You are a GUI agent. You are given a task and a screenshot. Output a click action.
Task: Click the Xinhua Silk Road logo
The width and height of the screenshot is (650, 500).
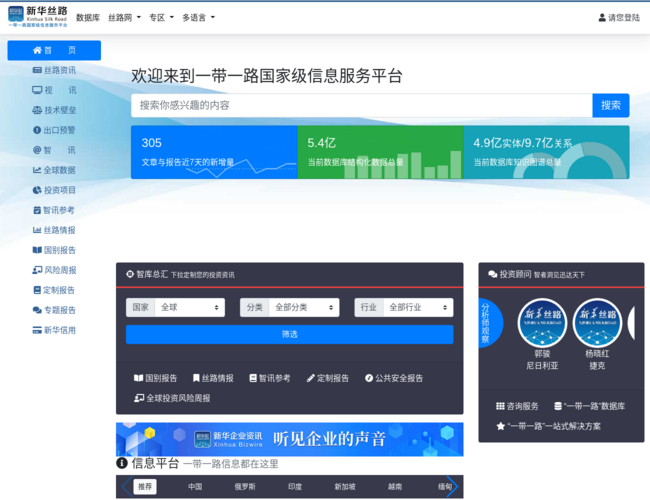pos(38,17)
